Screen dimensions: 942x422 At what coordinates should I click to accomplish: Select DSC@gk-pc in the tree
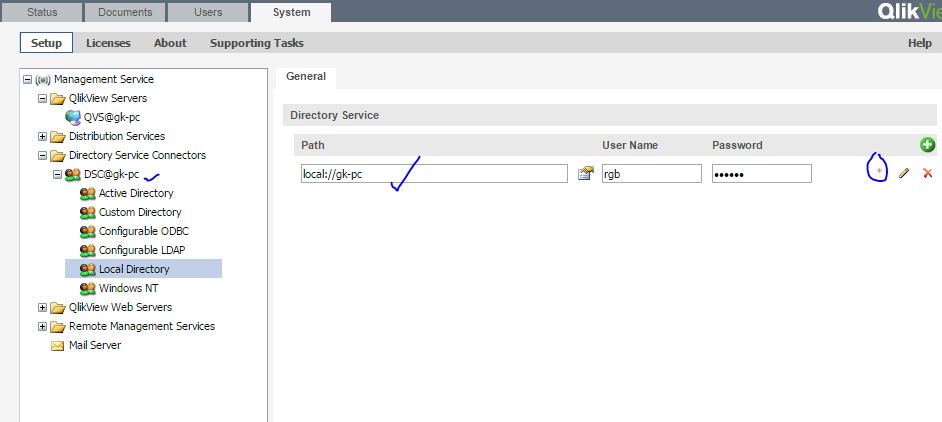click(112, 174)
